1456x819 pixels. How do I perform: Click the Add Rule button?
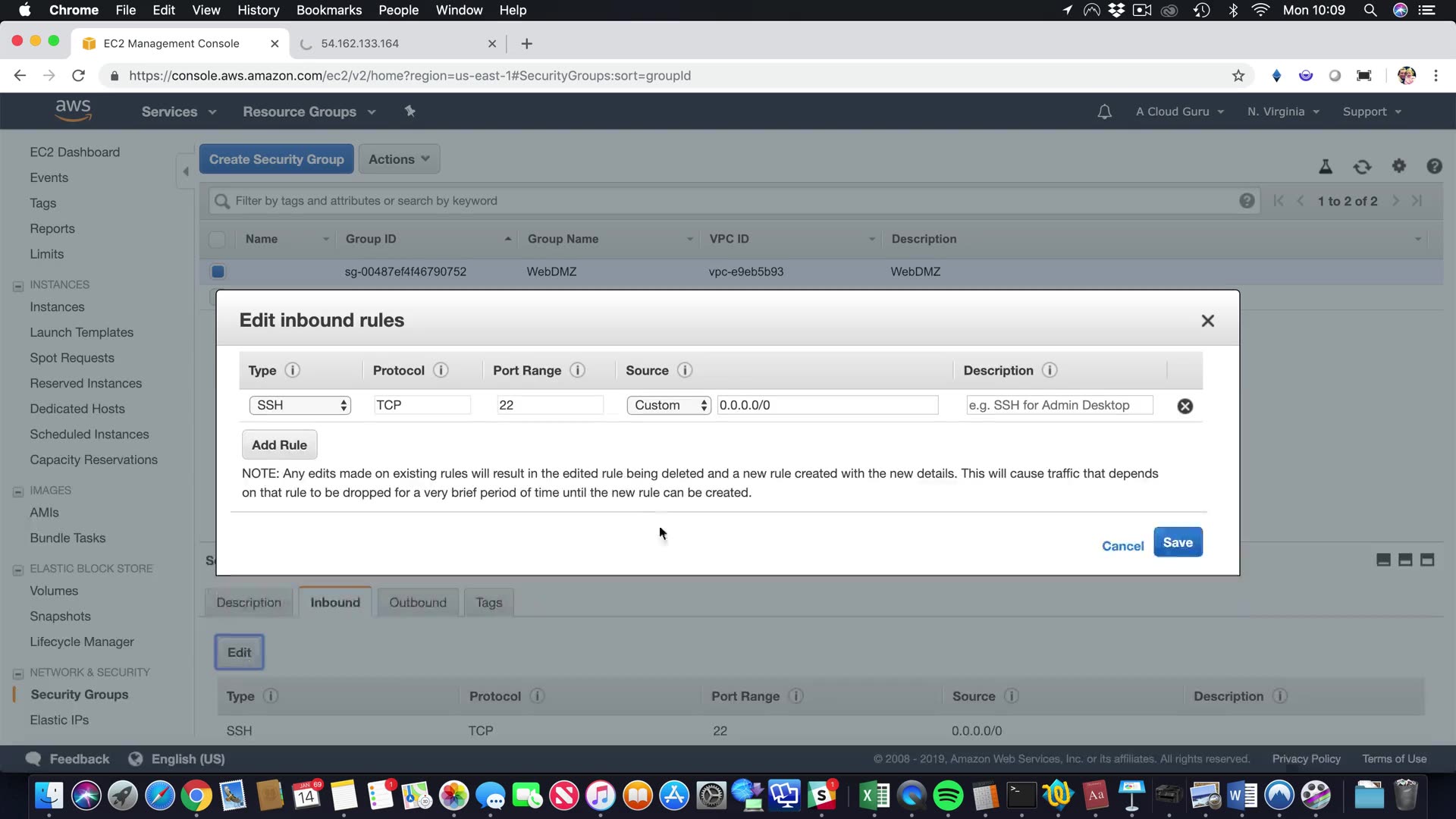[x=279, y=445]
